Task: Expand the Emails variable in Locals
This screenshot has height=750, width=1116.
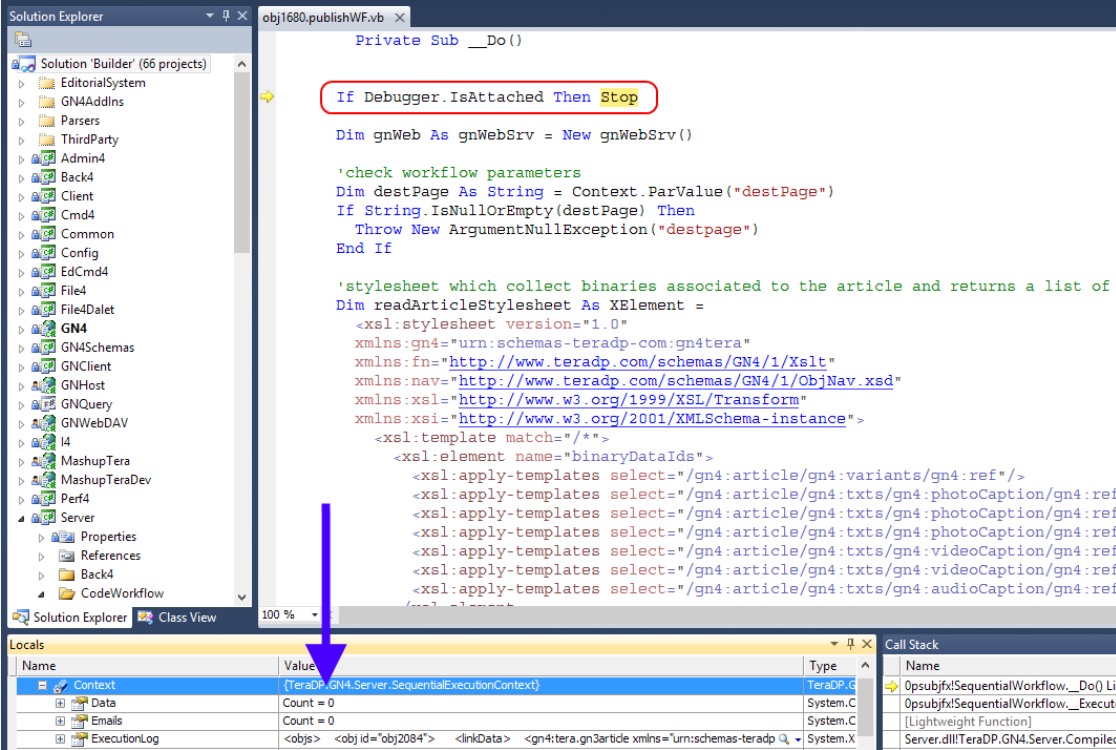Action: coord(60,721)
